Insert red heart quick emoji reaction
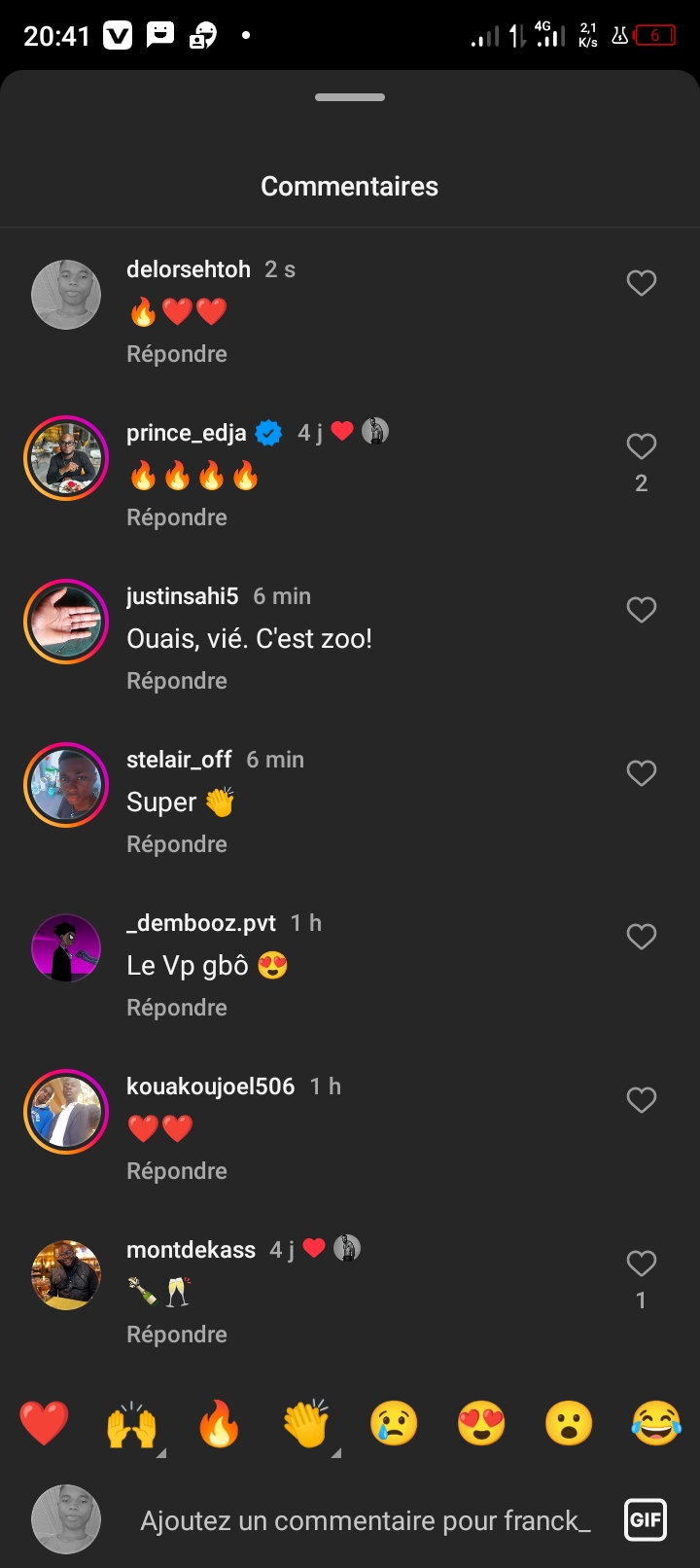The image size is (700, 1568). coord(45,1424)
